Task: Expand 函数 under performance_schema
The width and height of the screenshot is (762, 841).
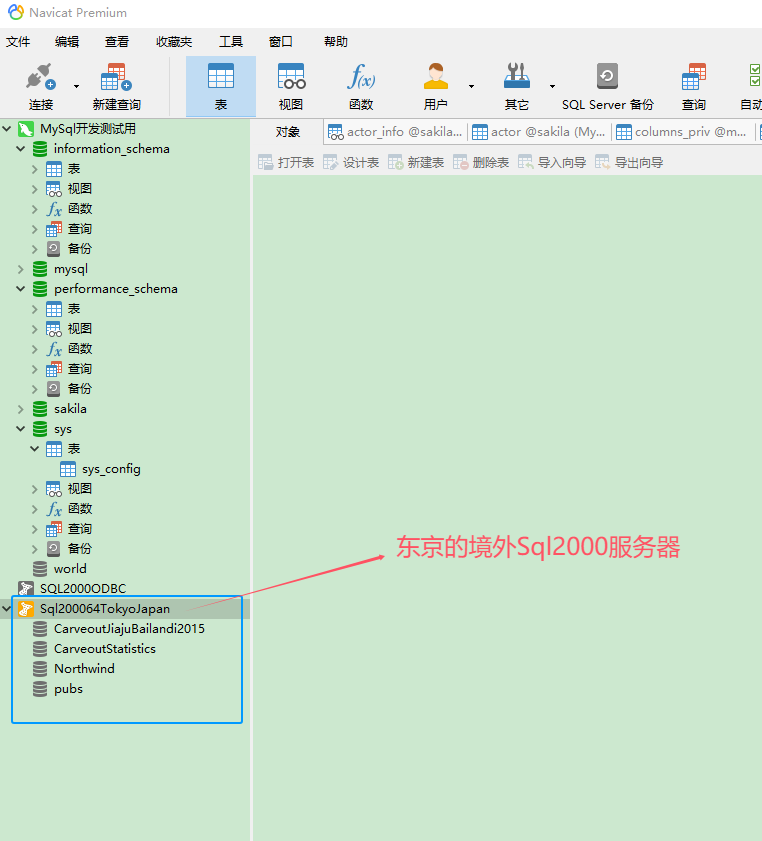Action: 35,349
